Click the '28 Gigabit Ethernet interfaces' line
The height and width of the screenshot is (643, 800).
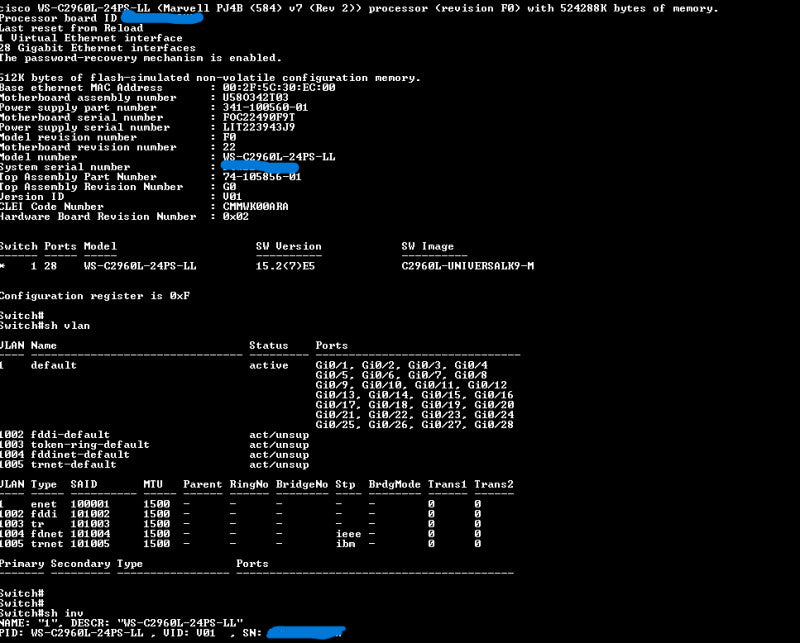[x=98, y=48]
